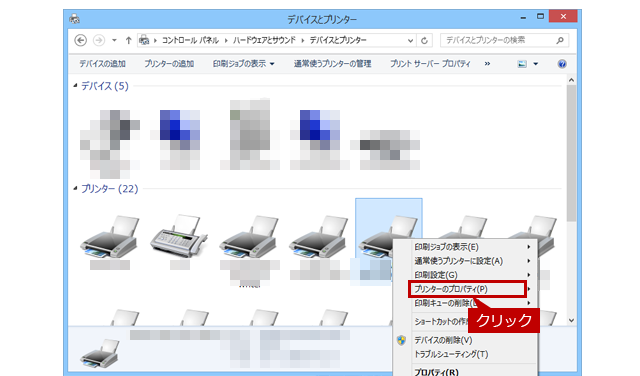Click window title bar printer icon
Viewport: 640px width, 376px height.
click(74, 19)
